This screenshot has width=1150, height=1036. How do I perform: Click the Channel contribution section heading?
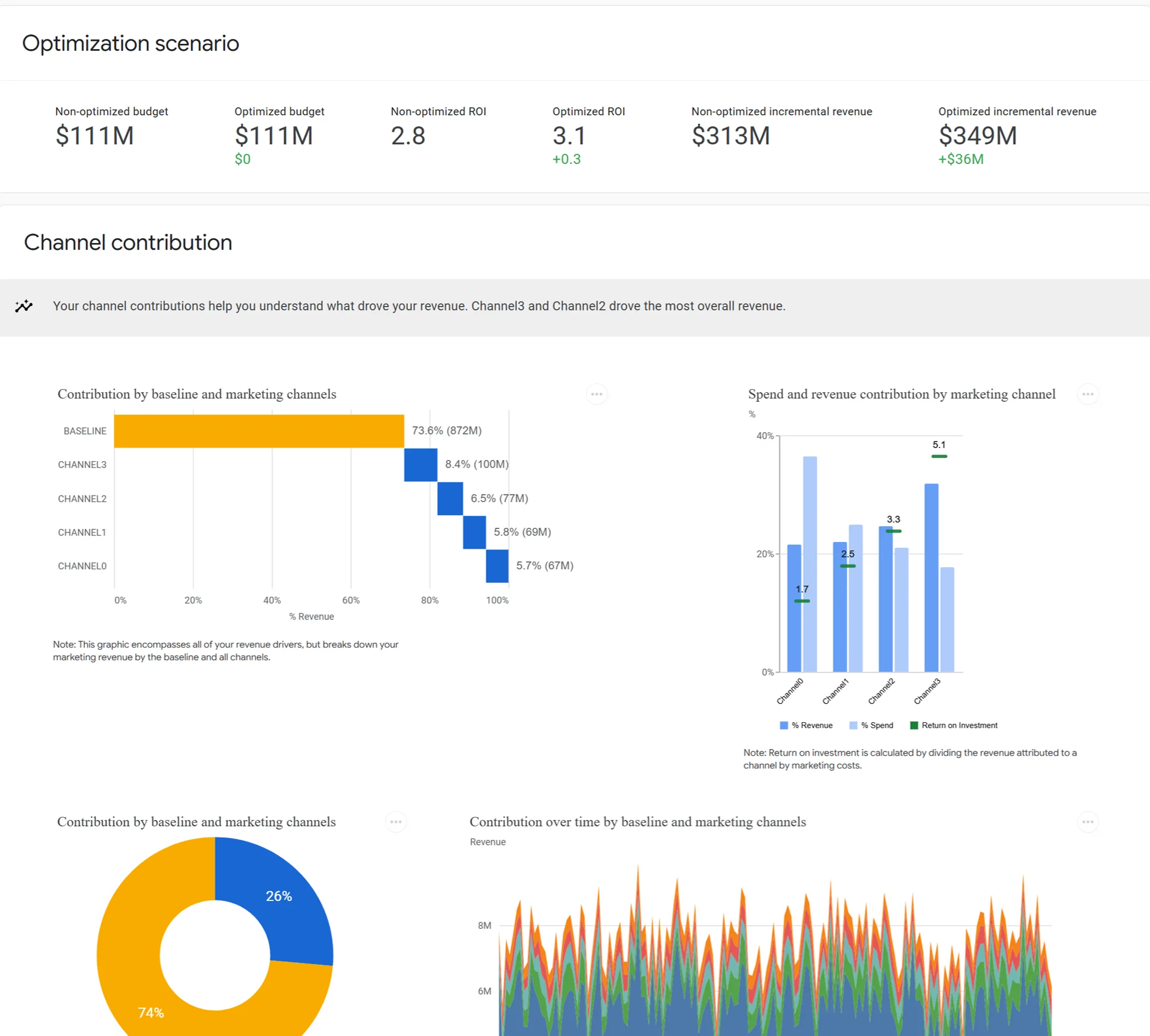128,243
